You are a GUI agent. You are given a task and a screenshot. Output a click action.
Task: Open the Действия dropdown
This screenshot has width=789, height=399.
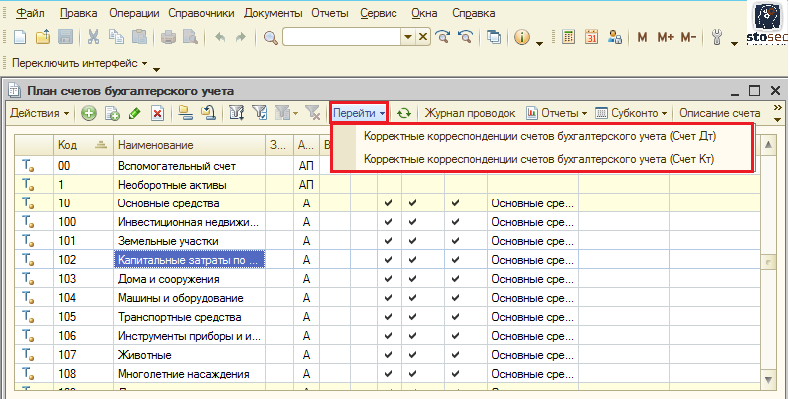pos(40,114)
